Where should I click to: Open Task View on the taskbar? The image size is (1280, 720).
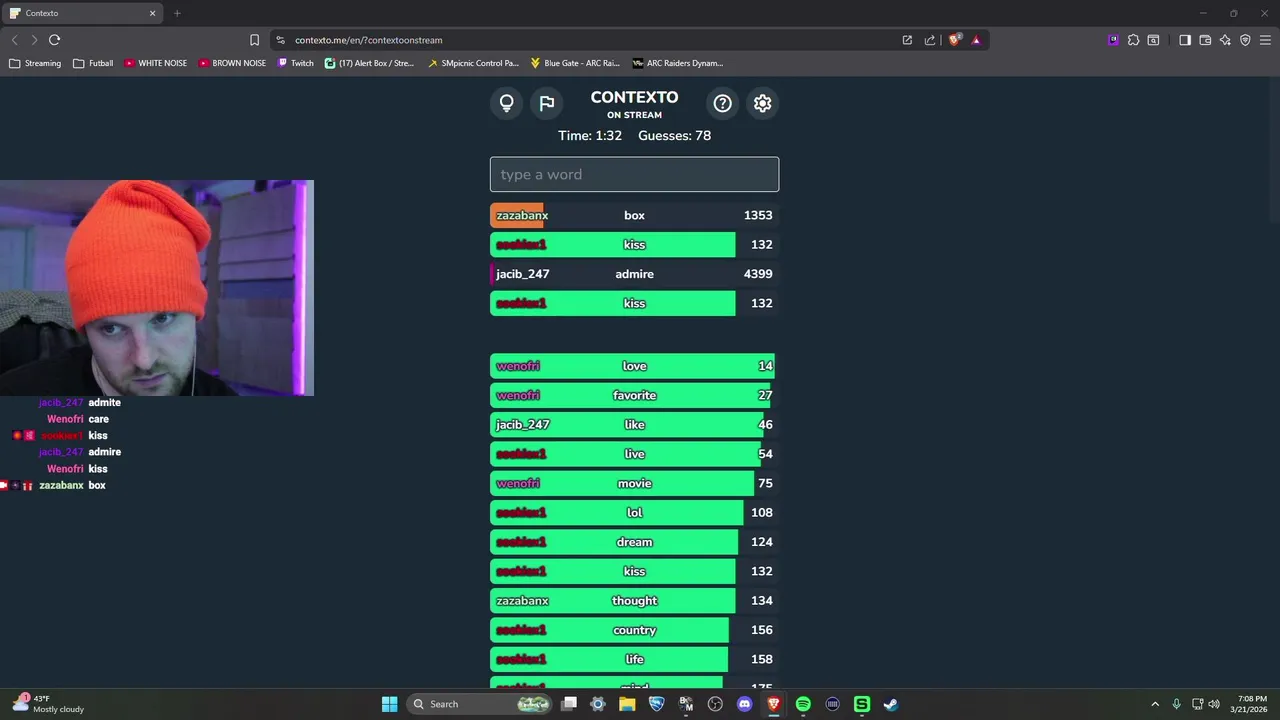[x=569, y=704]
